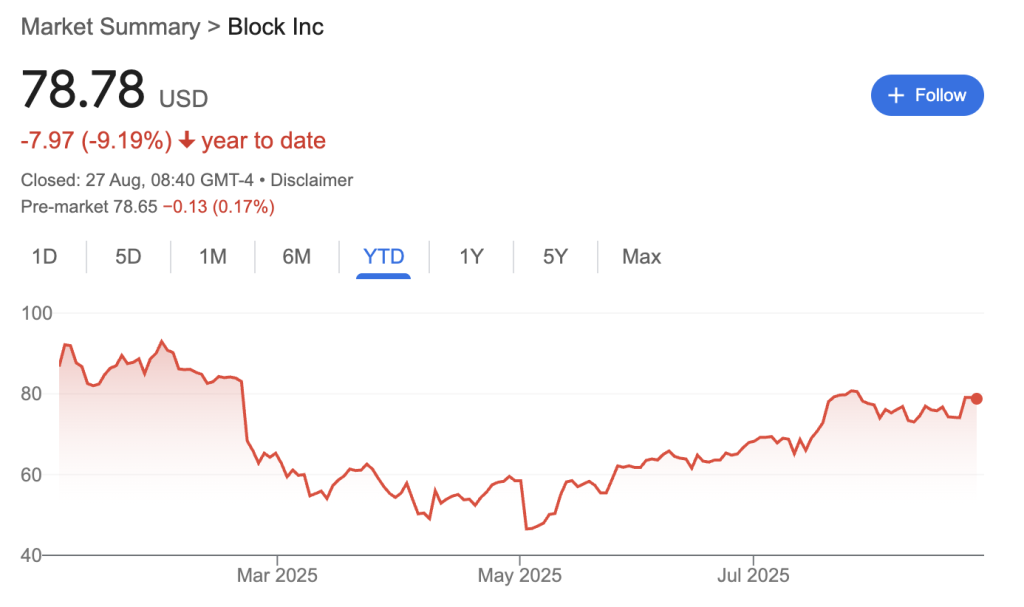Click the Mar 2025 axis label
Screen dimensions: 1024x607
pyautogui.click(x=277, y=576)
